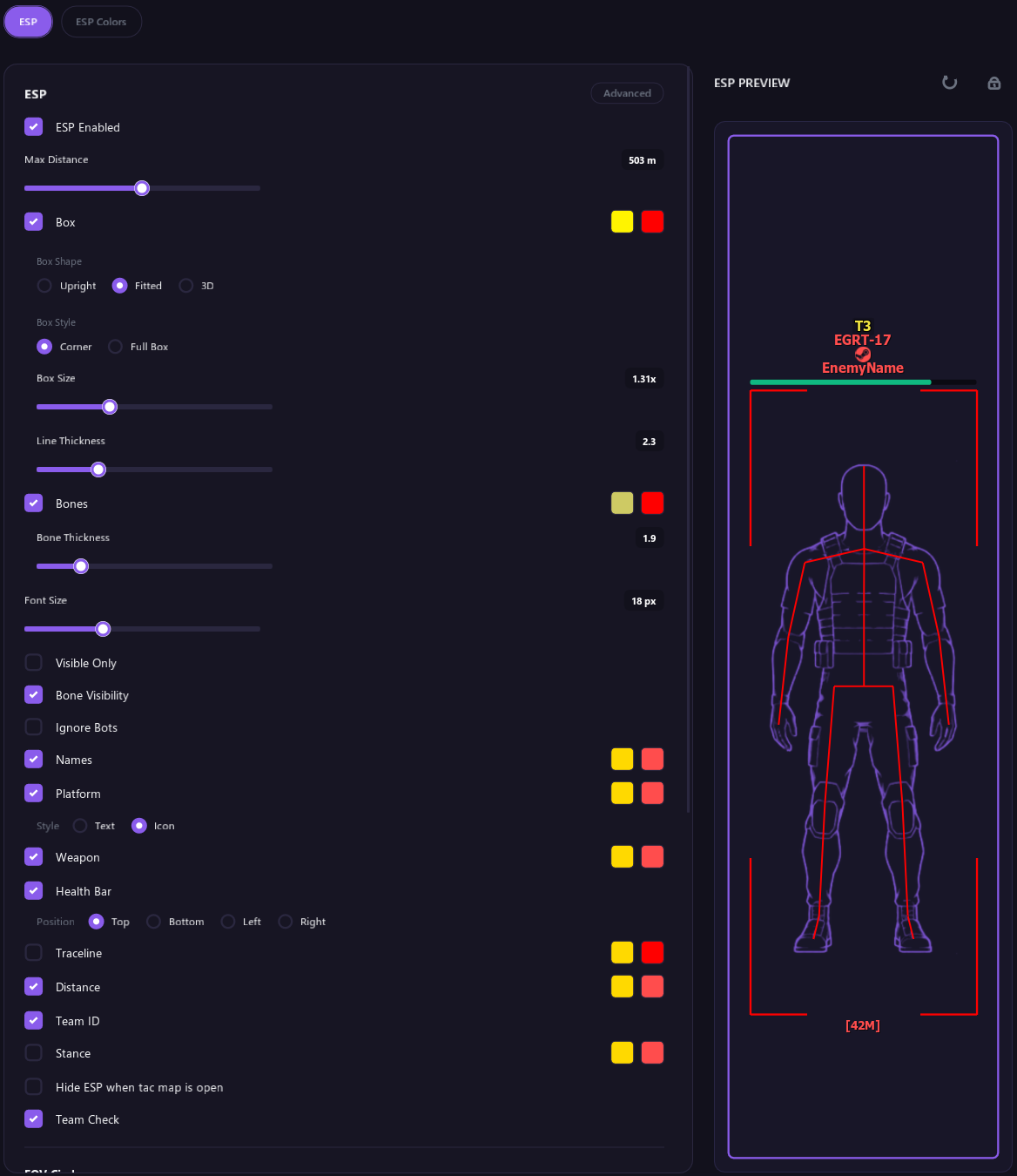Enable the Stance checkbox
This screenshot has height=1176, width=1017.
coord(34,1052)
